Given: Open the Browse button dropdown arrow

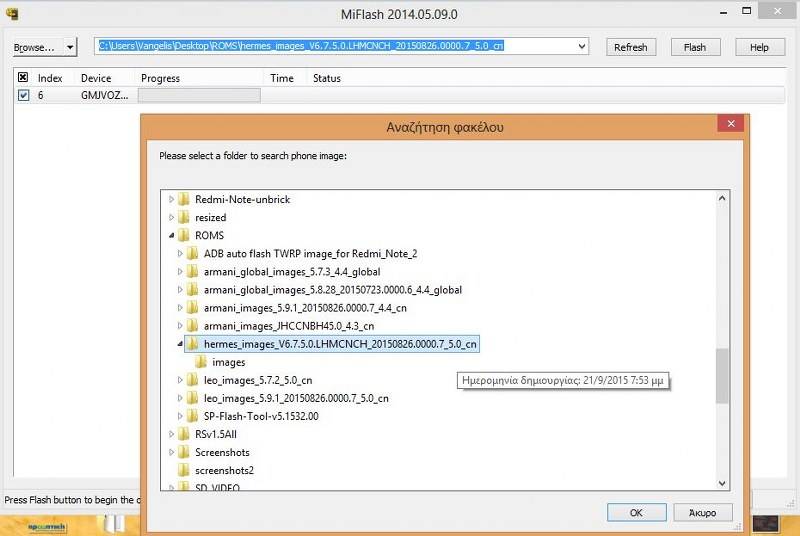Looking at the screenshot, I should tap(70, 47).
